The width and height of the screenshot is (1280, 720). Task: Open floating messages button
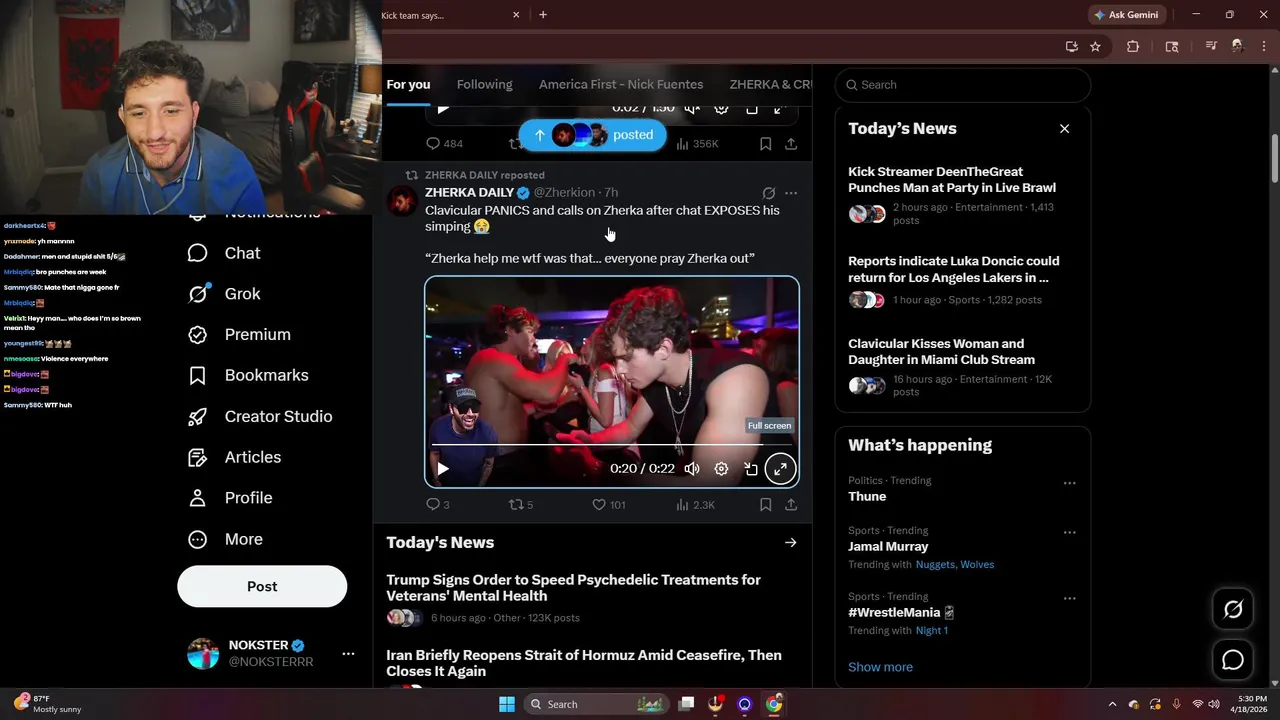[1233, 660]
